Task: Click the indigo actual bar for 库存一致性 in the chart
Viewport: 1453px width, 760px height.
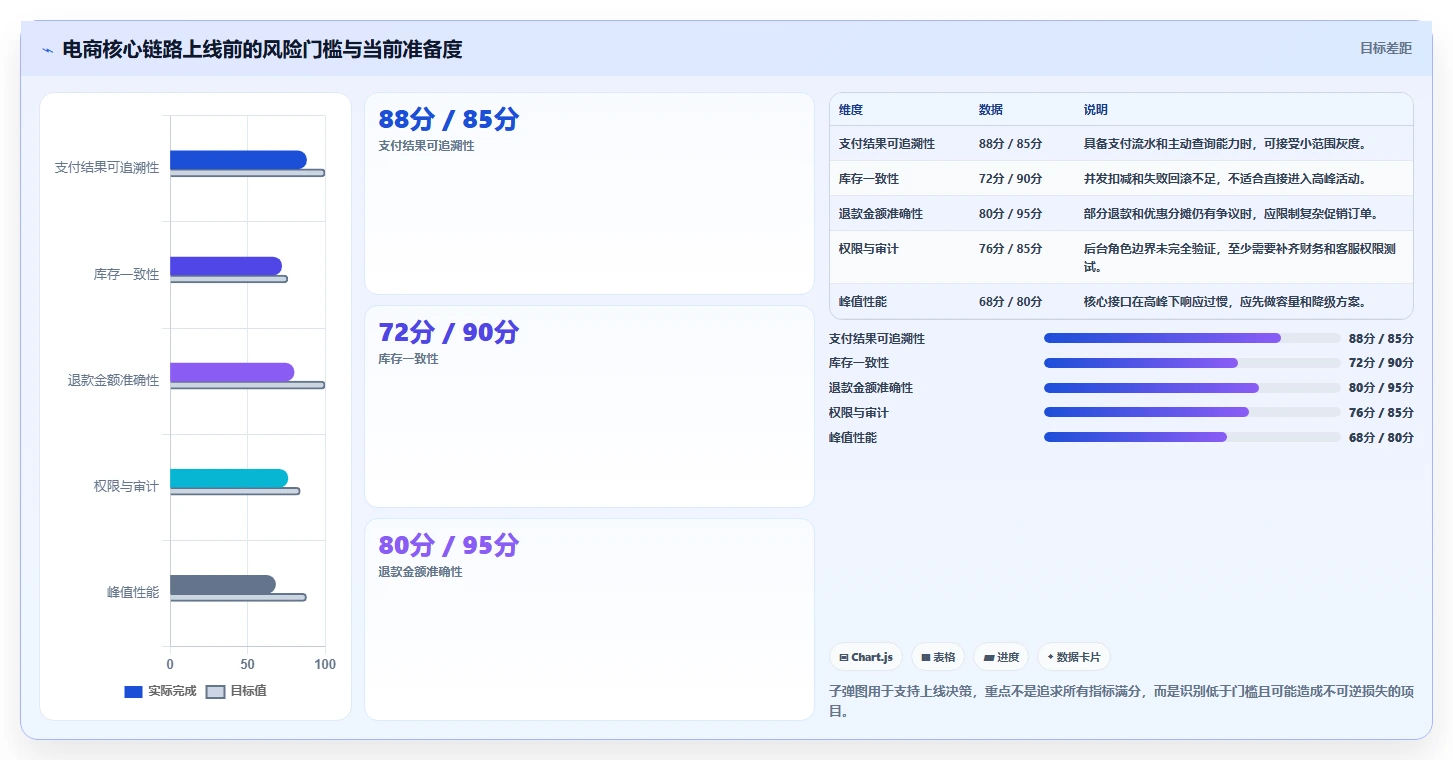Action: pos(226,266)
